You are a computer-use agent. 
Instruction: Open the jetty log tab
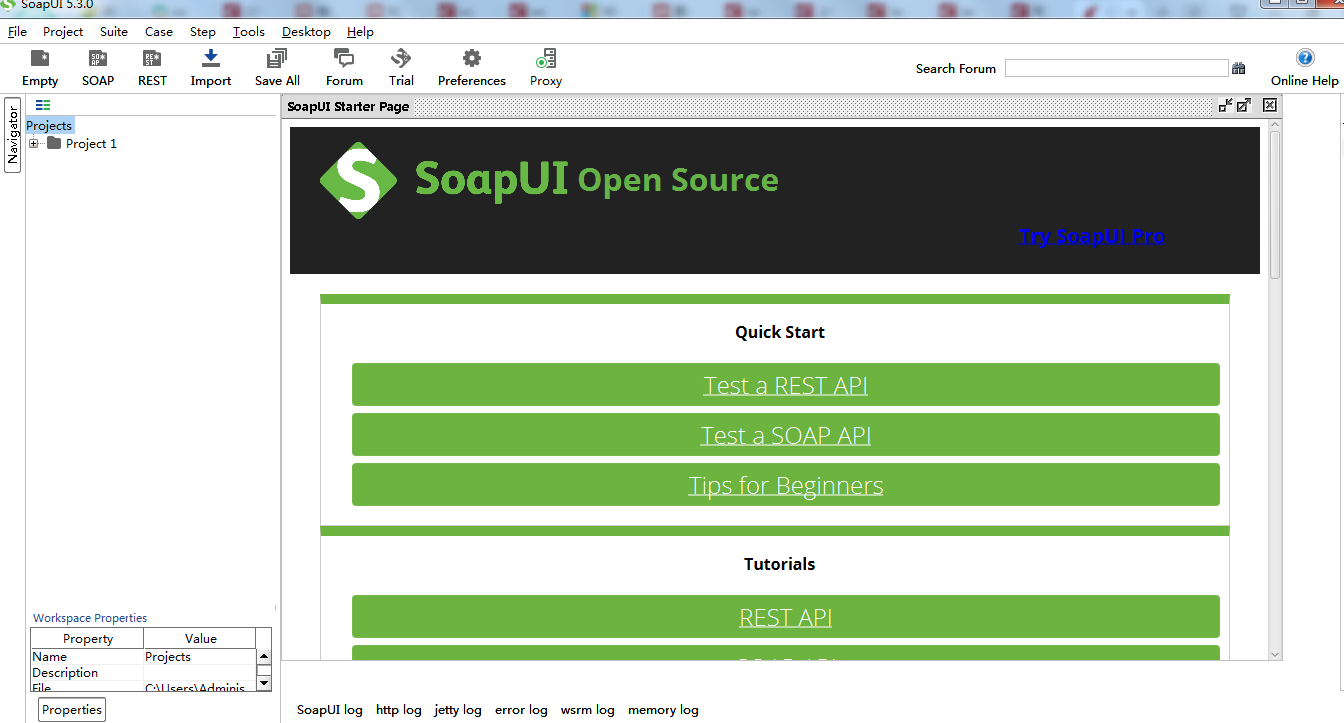pyautogui.click(x=458, y=710)
